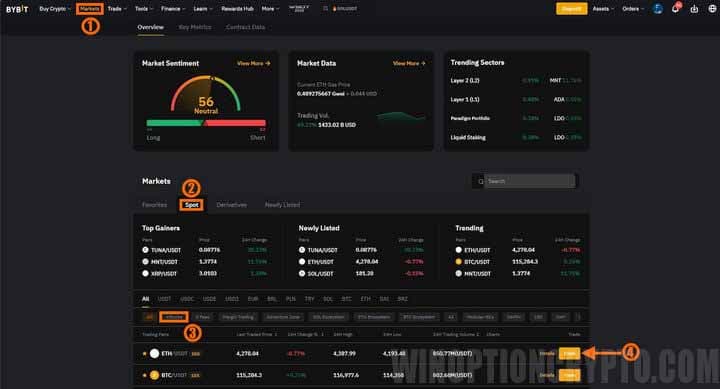720x389 pixels.
Task: Click the Deposit button
Action: [571, 9]
